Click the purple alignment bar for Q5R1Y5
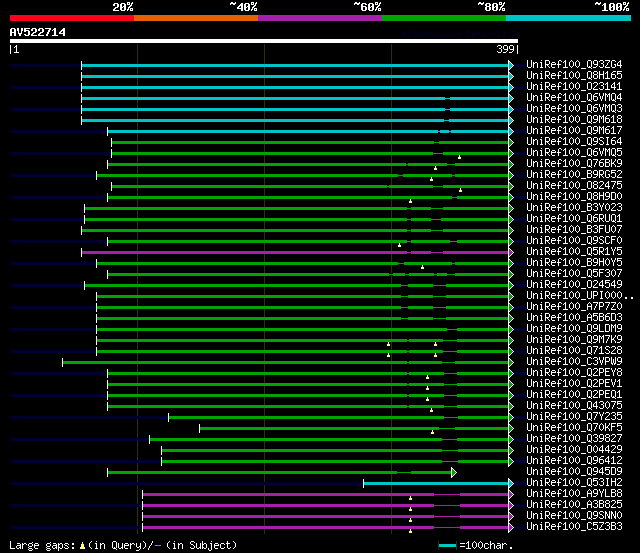 [295, 253]
